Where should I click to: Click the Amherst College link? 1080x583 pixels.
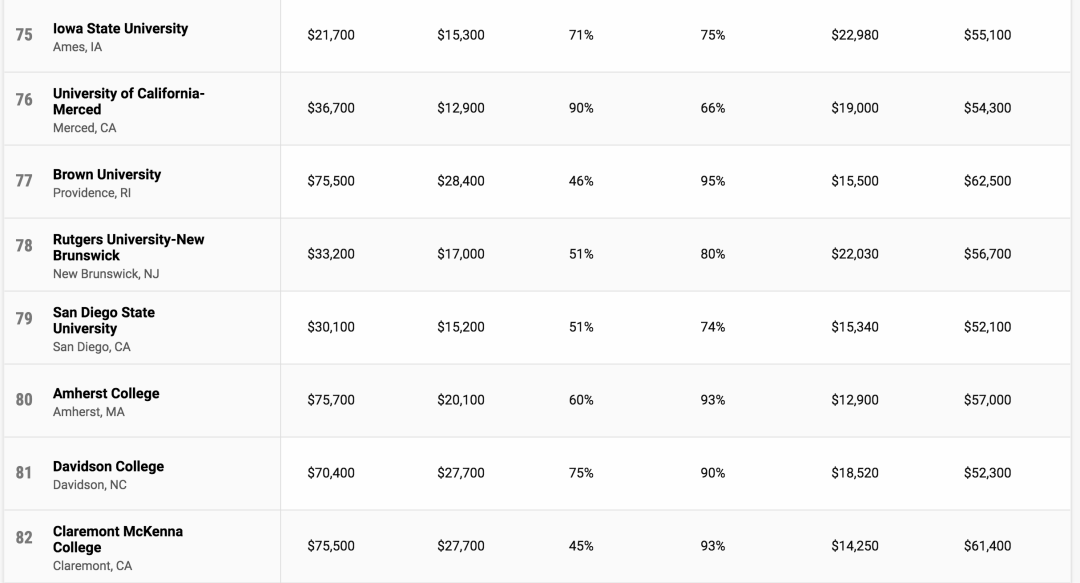coord(106,393)
